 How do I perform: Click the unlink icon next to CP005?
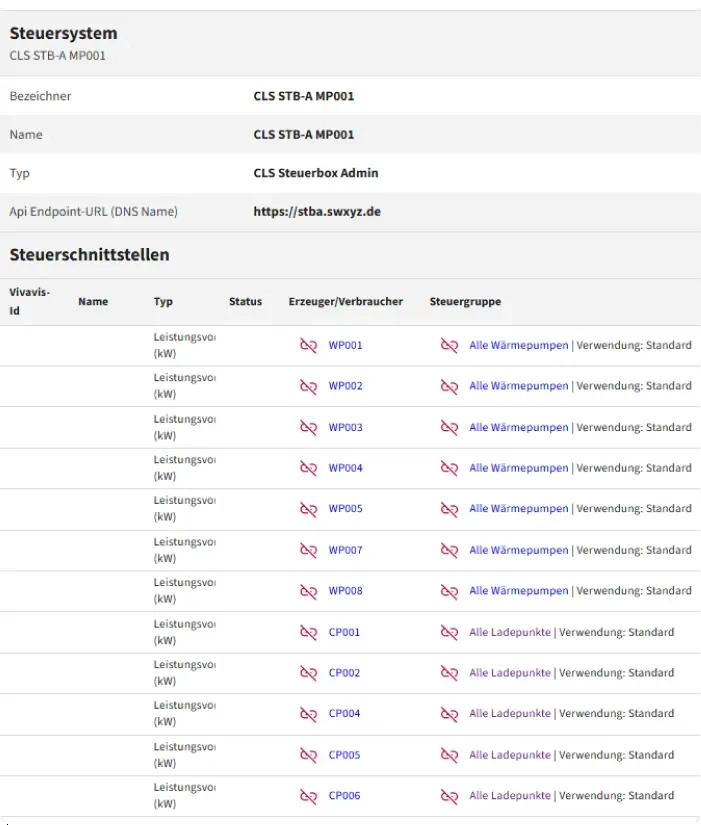click(x=308, y=755)
